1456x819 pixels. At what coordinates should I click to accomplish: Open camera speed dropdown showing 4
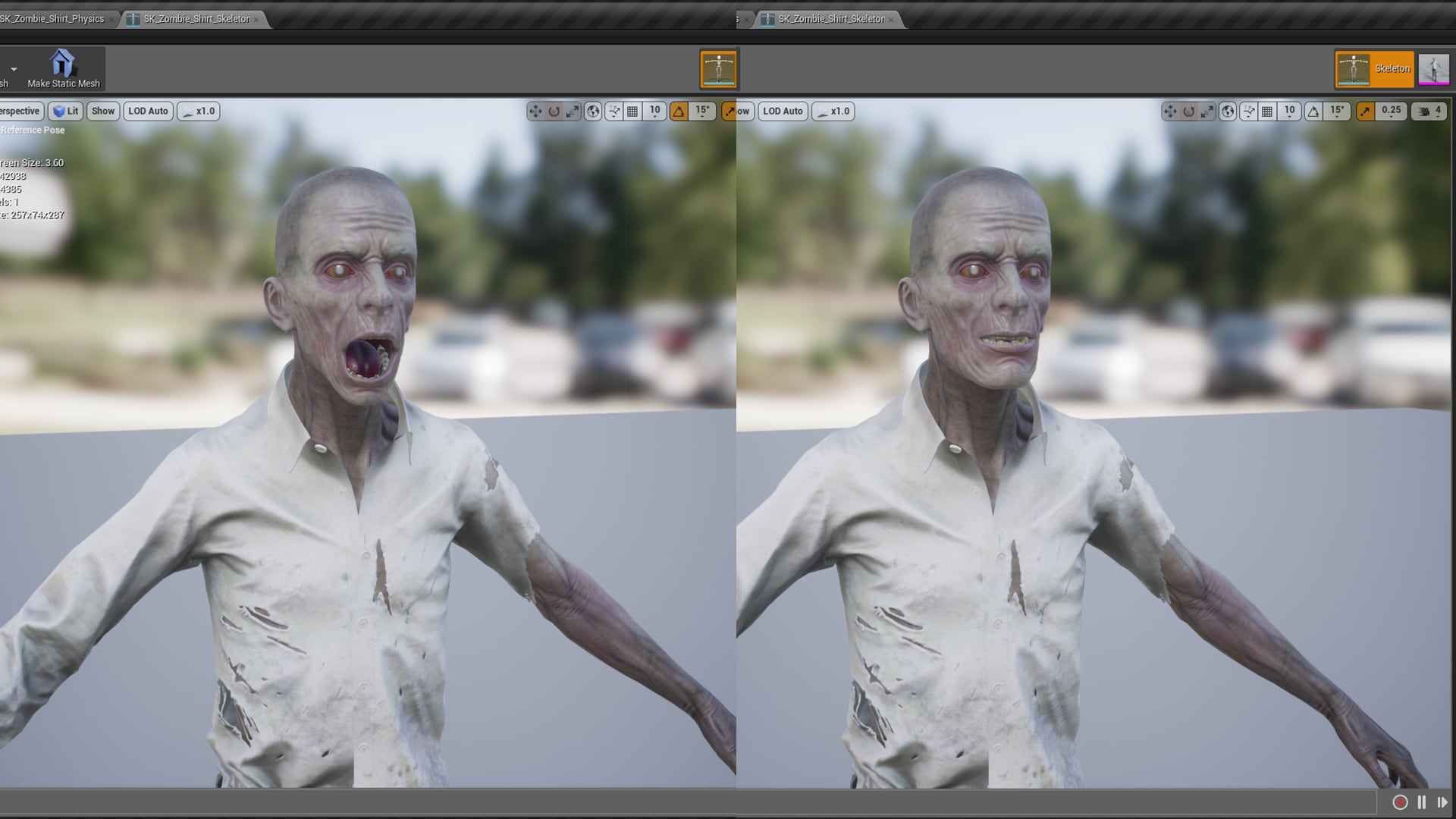(x=1430, y=111)
